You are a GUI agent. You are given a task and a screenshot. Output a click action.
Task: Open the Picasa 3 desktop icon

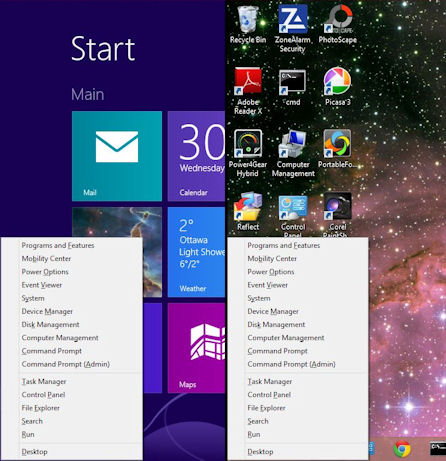tap(338, 87)
